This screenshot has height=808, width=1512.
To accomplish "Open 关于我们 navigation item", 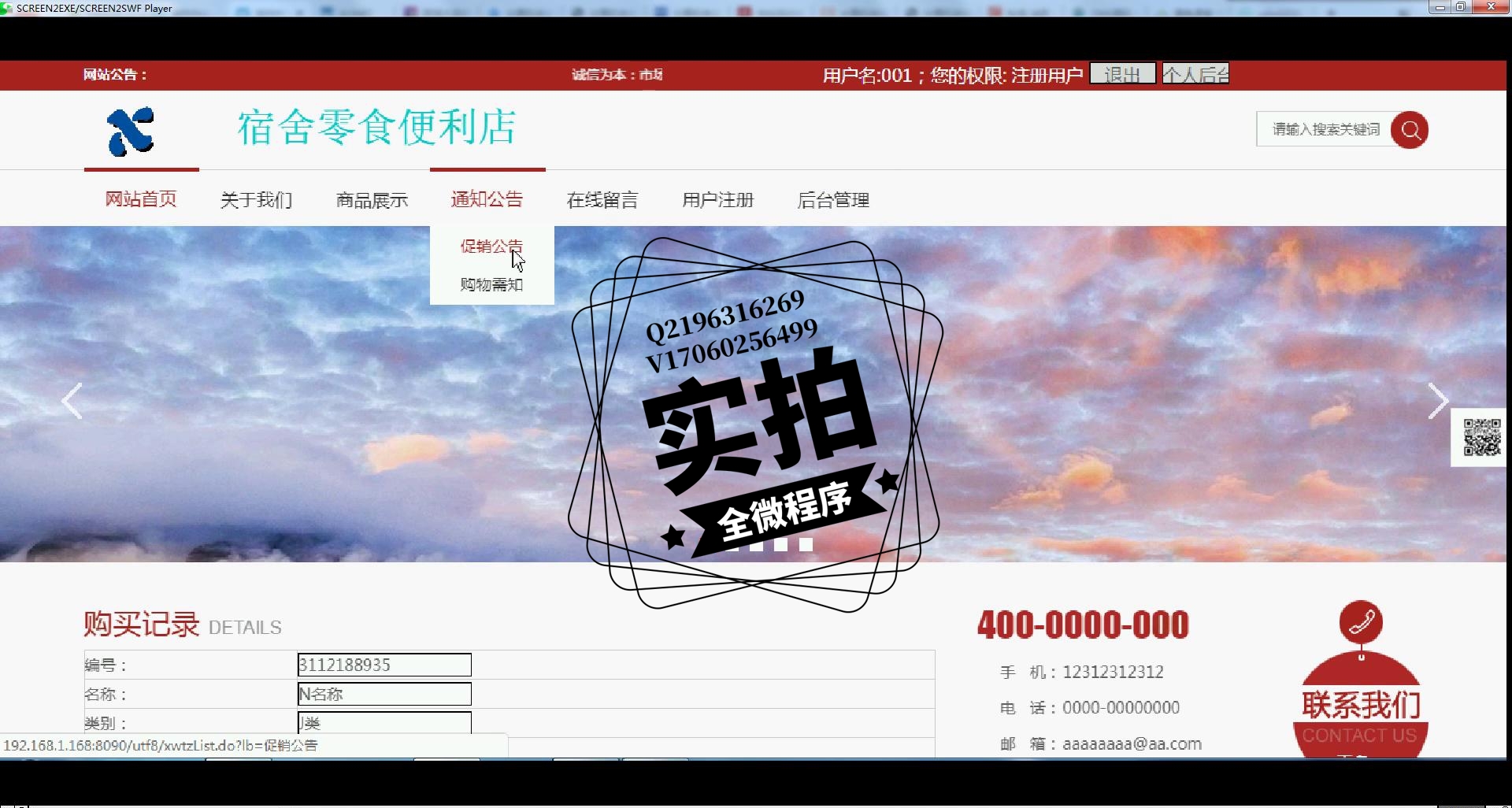I will click(x=257, y=200).
